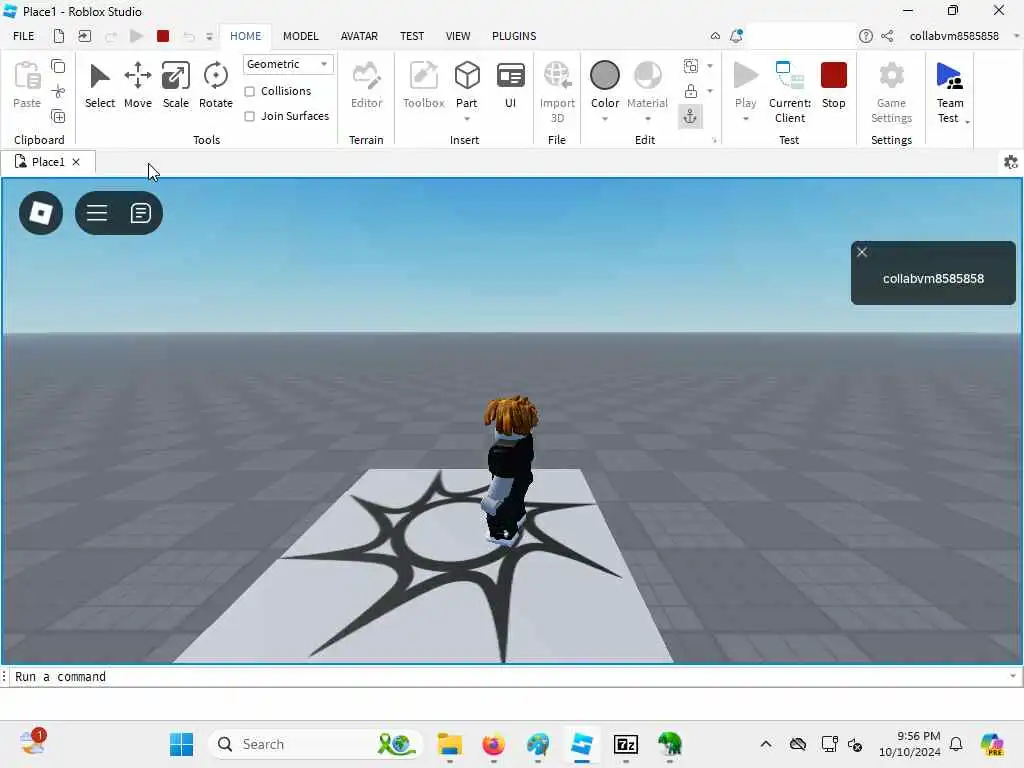Choose the Scale tool
Screen dimensions: 1024x768
(x=176, y=85)
